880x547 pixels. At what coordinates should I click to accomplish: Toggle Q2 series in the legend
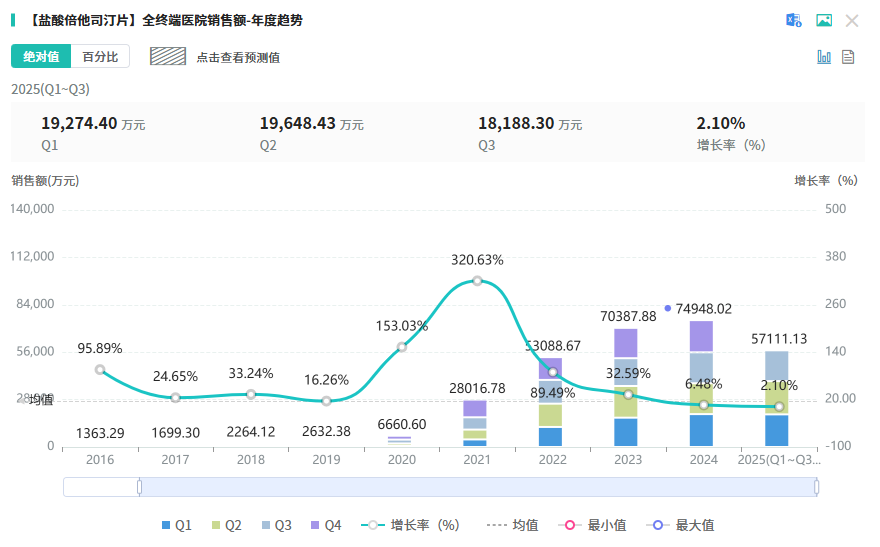click(226, 525)
